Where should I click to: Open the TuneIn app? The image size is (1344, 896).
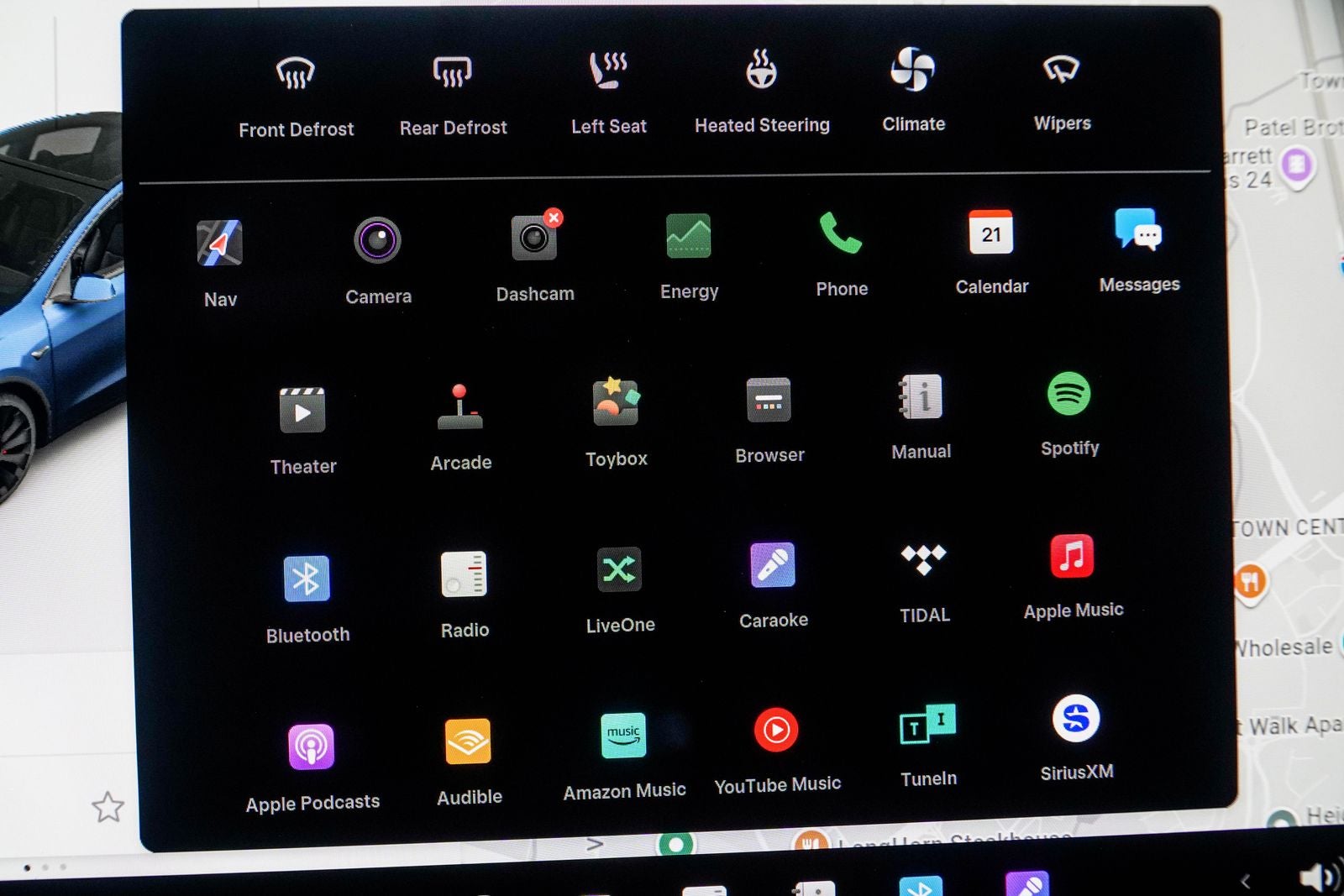click(927, 724)
